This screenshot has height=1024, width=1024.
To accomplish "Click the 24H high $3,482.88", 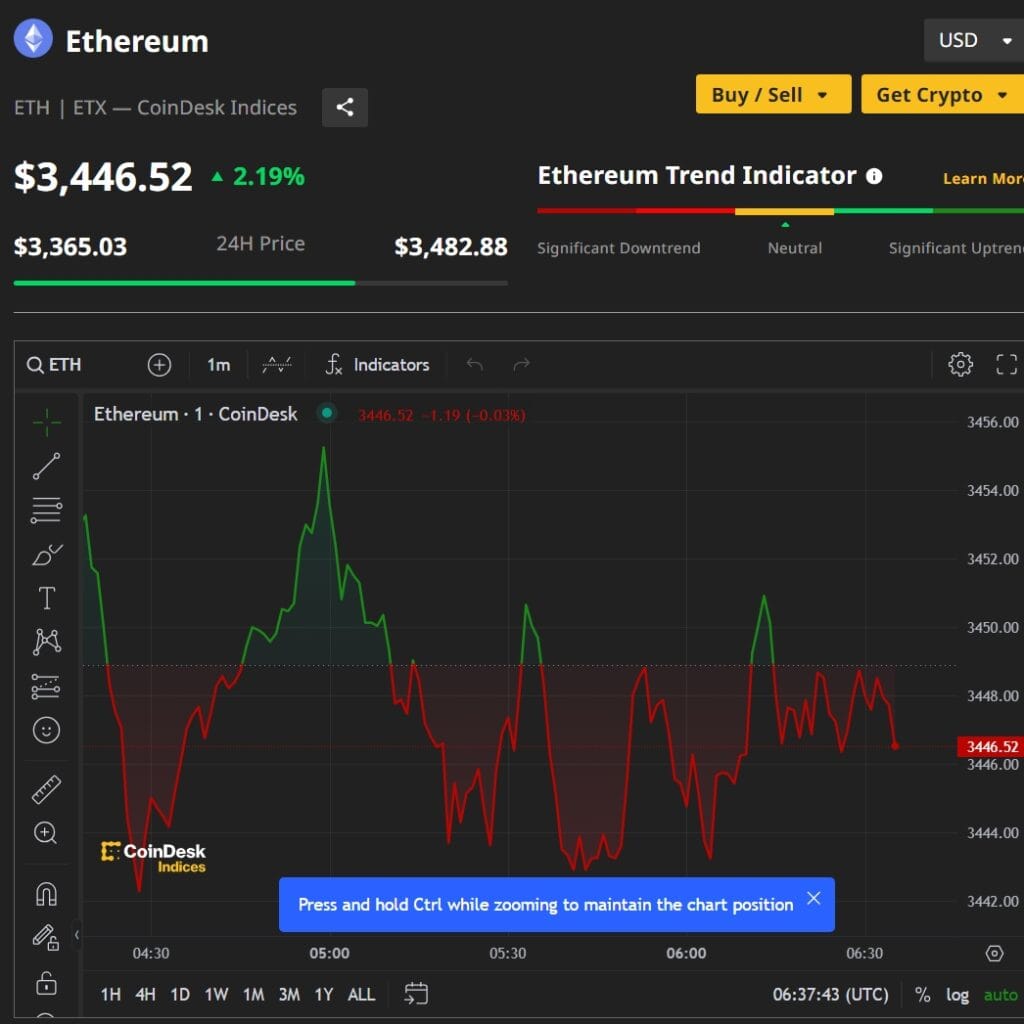I will 451,247.
